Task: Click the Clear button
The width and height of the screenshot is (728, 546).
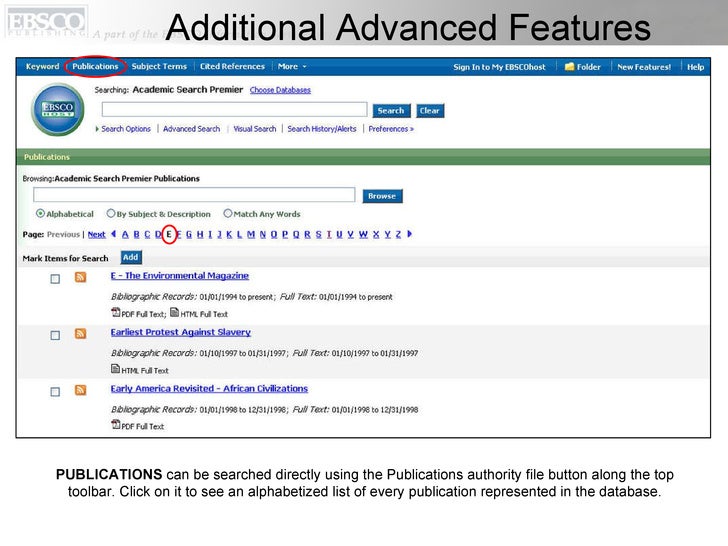Action: click(429, 110)
